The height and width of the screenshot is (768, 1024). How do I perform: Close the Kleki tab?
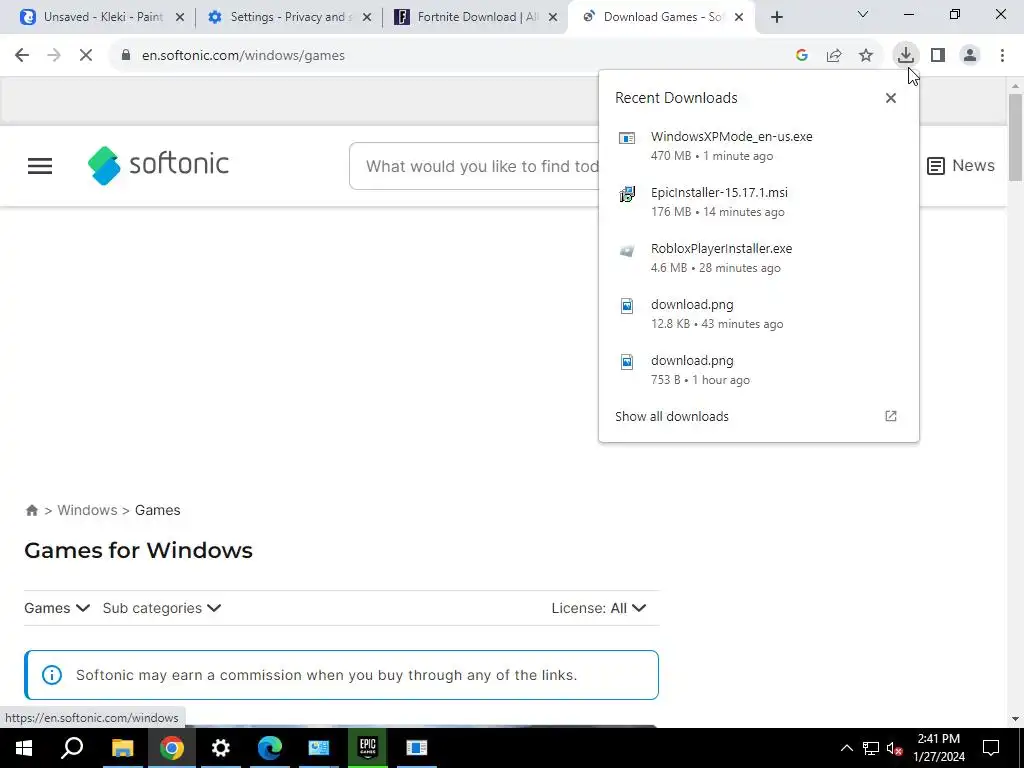tap(180, 18)
